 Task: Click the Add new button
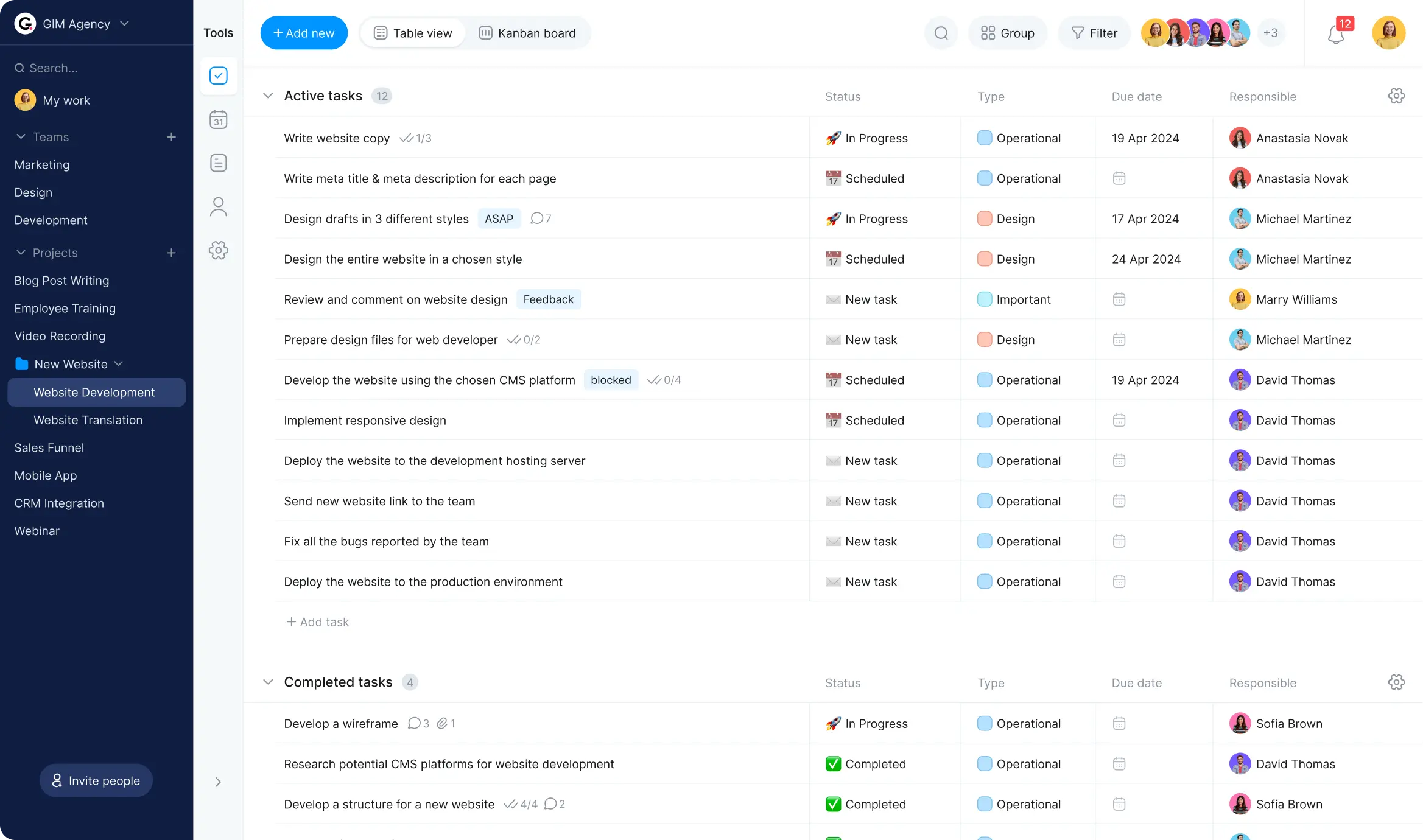304,33
